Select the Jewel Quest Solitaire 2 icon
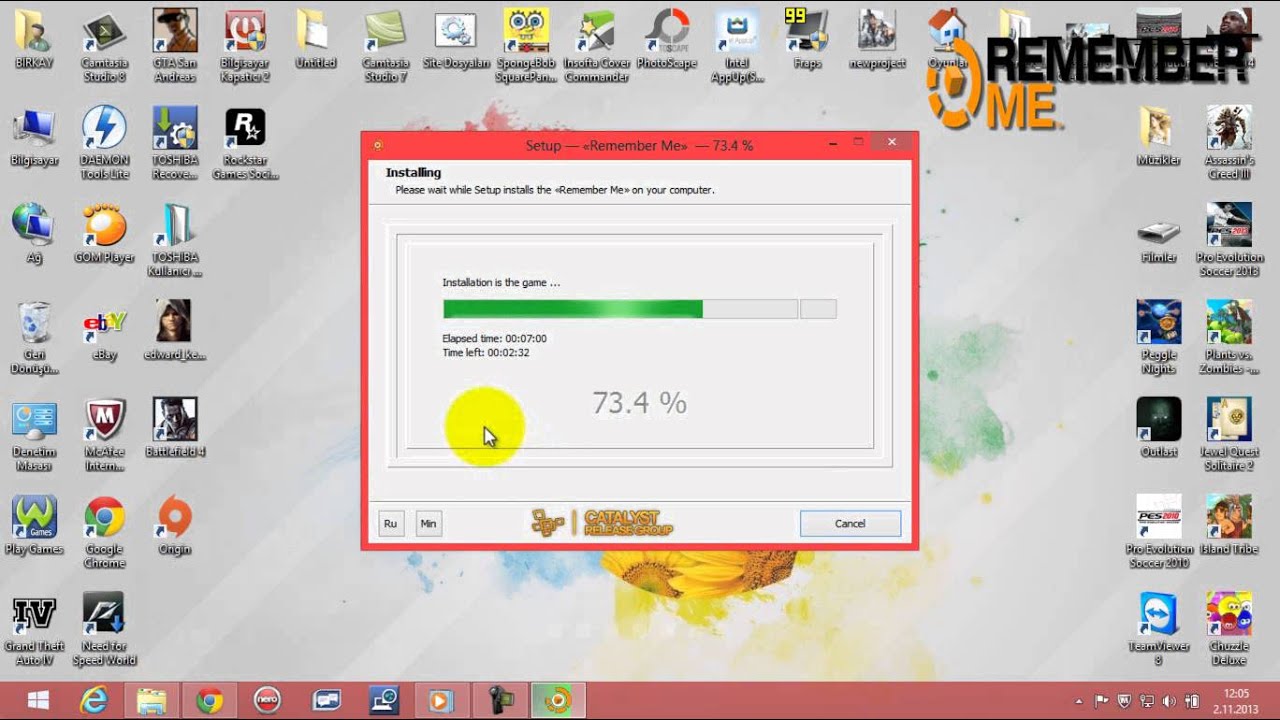The image size is (1280, 720). click(1229, 434)
